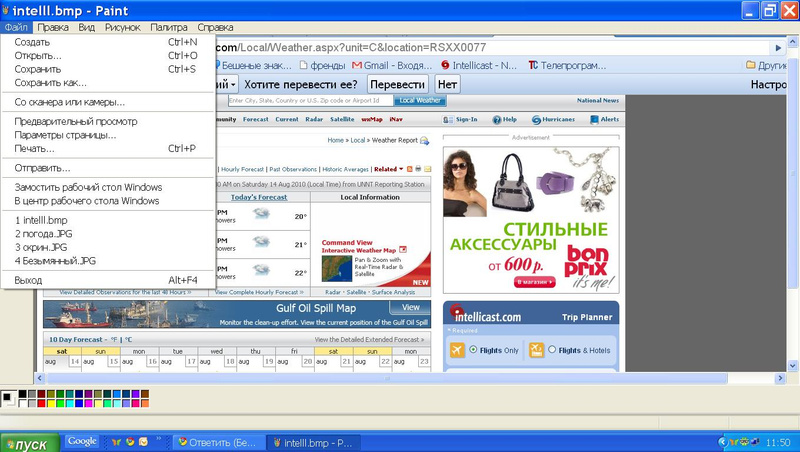
Task: Click the Intellicast bookmark icon
Action: coord(444,66)
